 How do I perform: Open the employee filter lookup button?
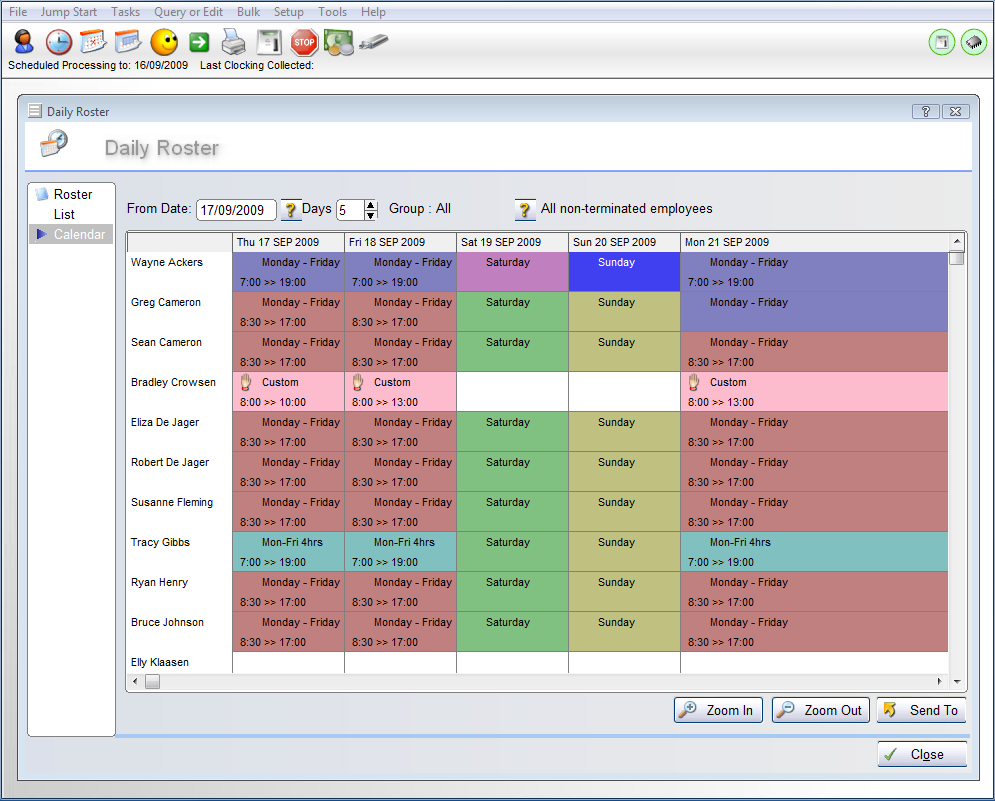[525, 209]
